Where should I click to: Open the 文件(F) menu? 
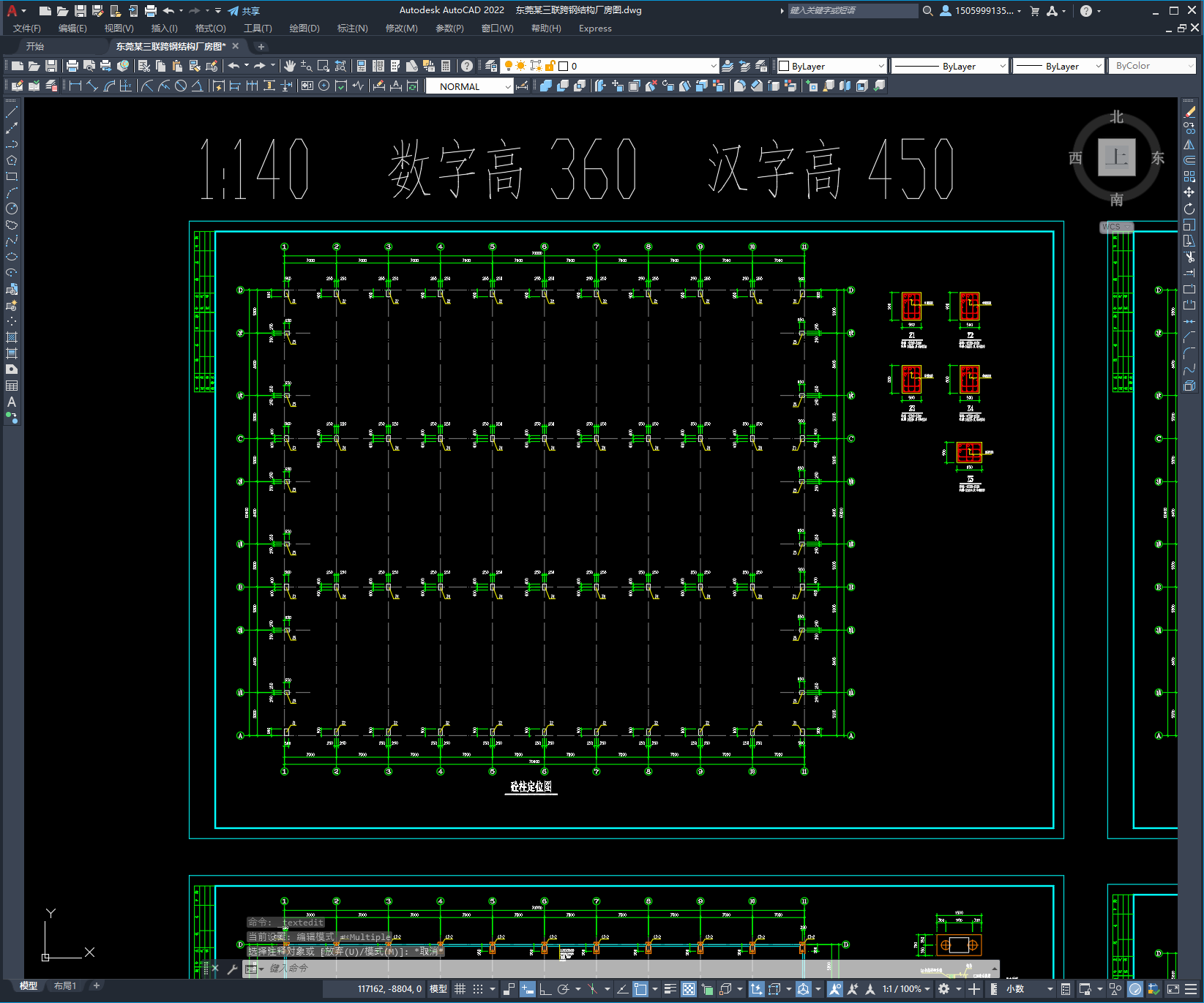[27, 29]
